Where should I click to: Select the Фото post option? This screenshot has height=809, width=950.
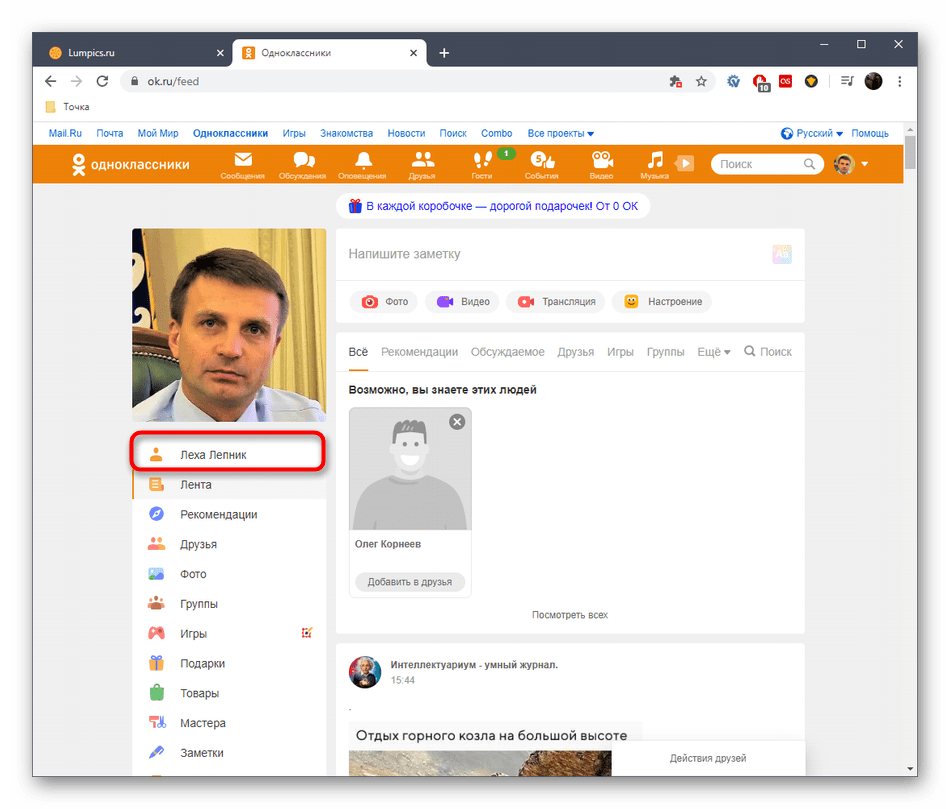click(x=383, y=301)
